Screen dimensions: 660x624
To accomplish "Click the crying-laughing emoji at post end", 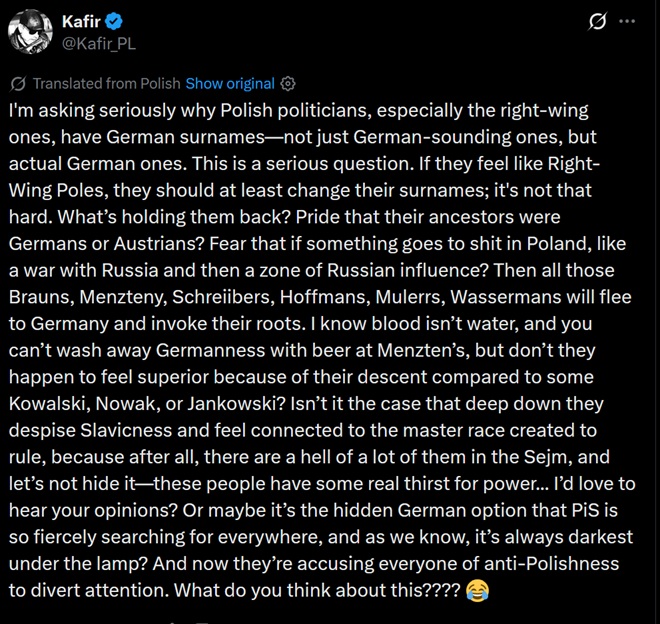I will (x=478, y=590).
